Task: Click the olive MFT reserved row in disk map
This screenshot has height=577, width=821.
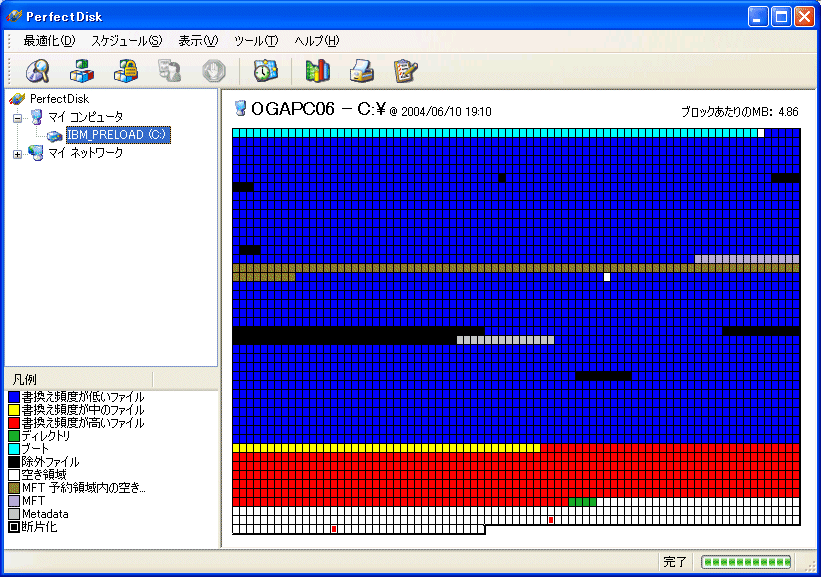Action: click(x=516, y=268)
